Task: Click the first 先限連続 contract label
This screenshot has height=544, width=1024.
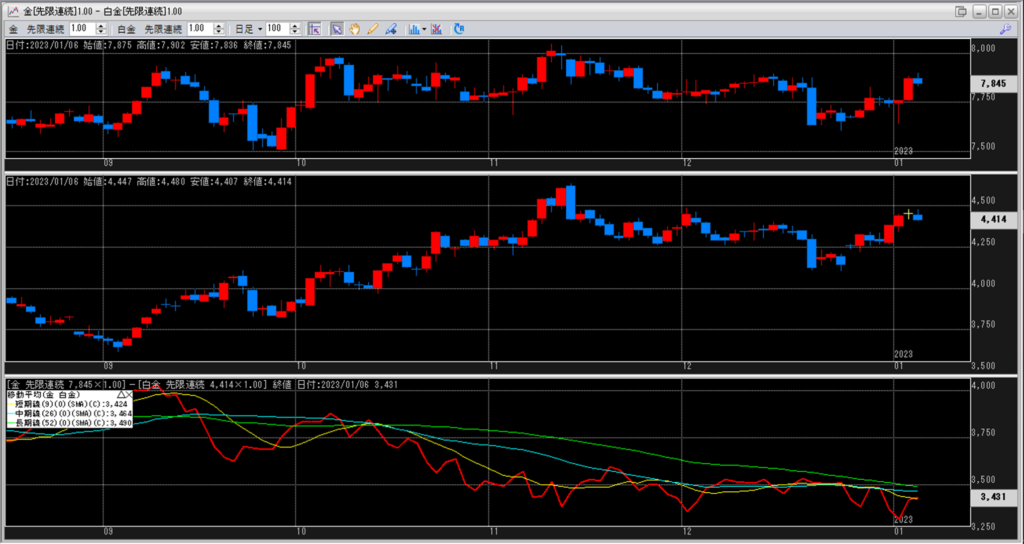Action: point(45,29)
